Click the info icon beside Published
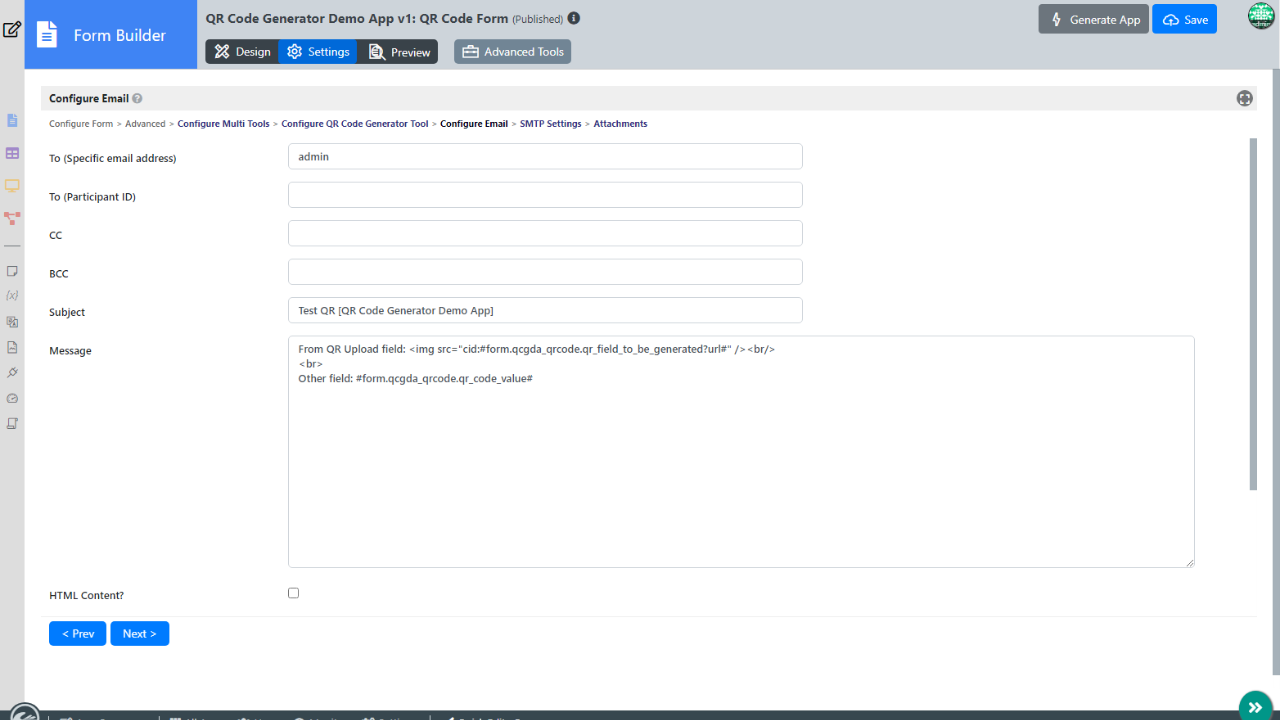Viewport: 1280px width, 720px height. tap(573, 18)
